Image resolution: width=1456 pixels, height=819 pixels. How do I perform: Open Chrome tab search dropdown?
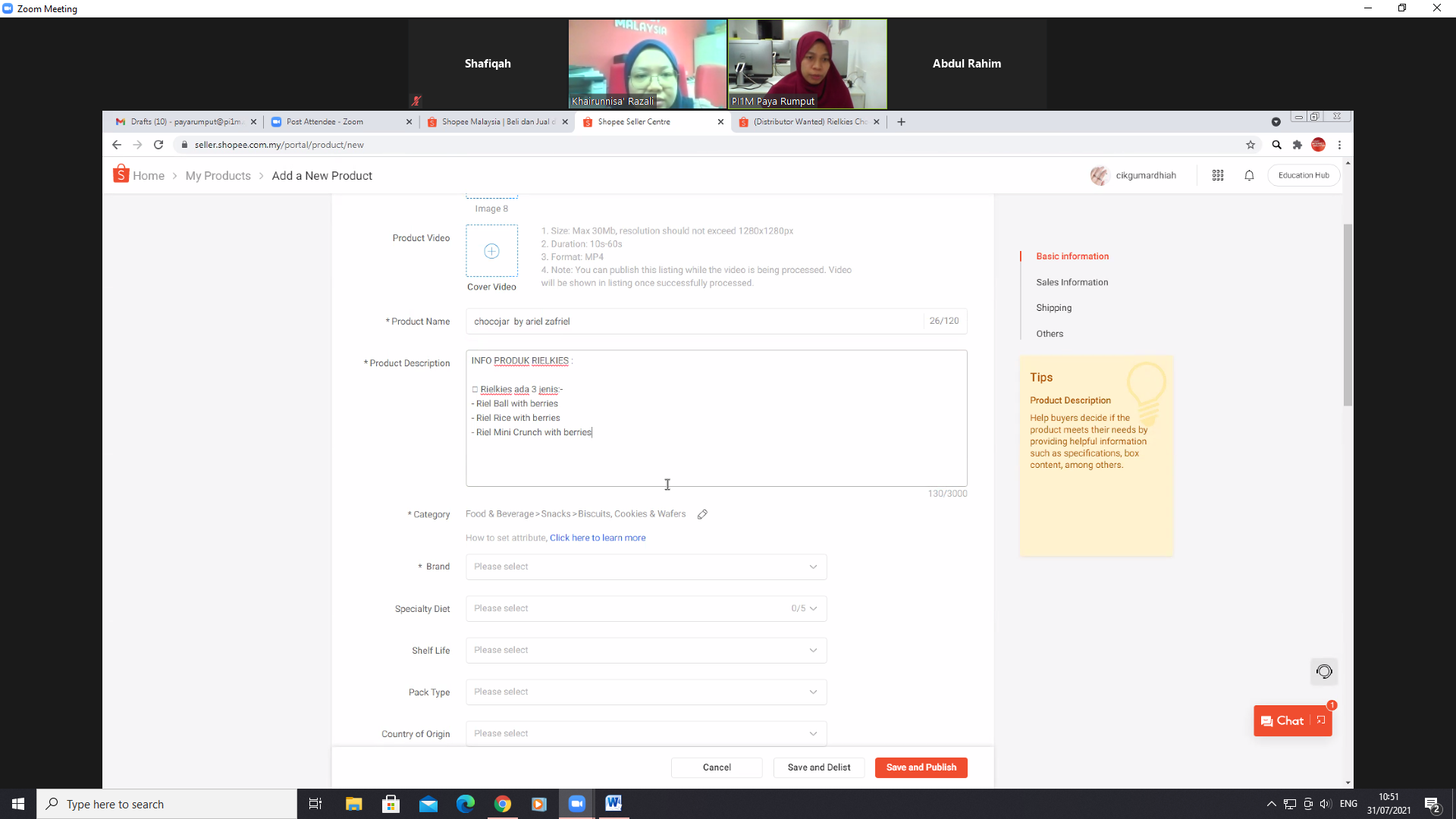(1276, 121)
